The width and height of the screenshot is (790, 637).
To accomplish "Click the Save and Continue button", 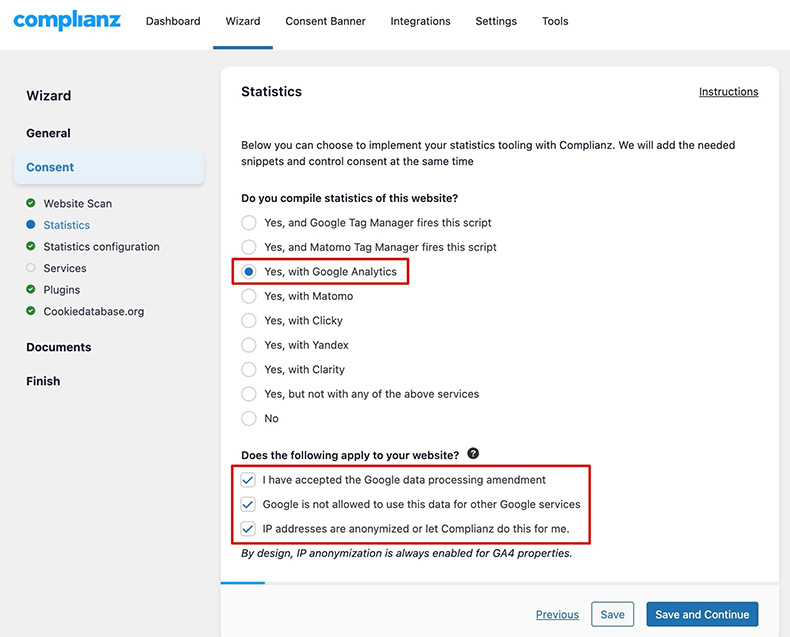I will coord(702,614).
